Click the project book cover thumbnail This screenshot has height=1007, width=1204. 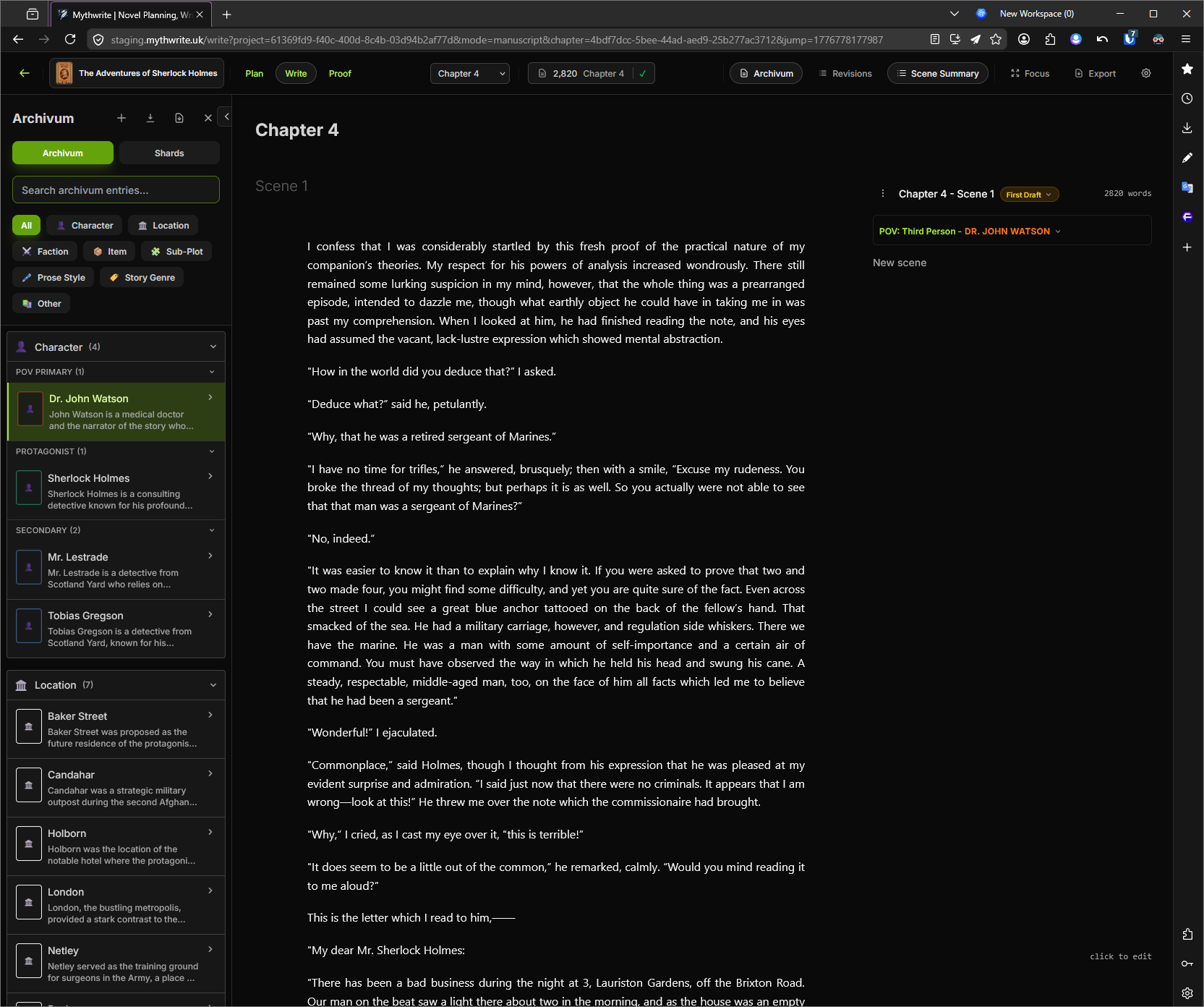64,73
